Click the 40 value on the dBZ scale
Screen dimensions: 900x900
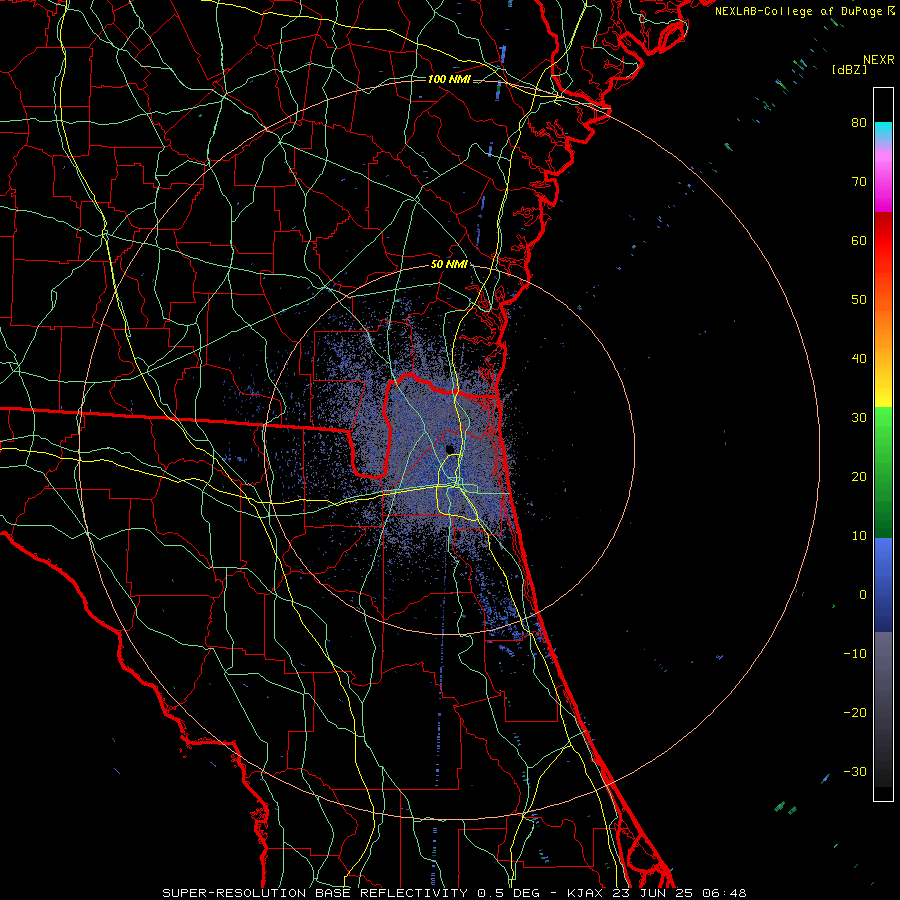(x=859, y=359)
